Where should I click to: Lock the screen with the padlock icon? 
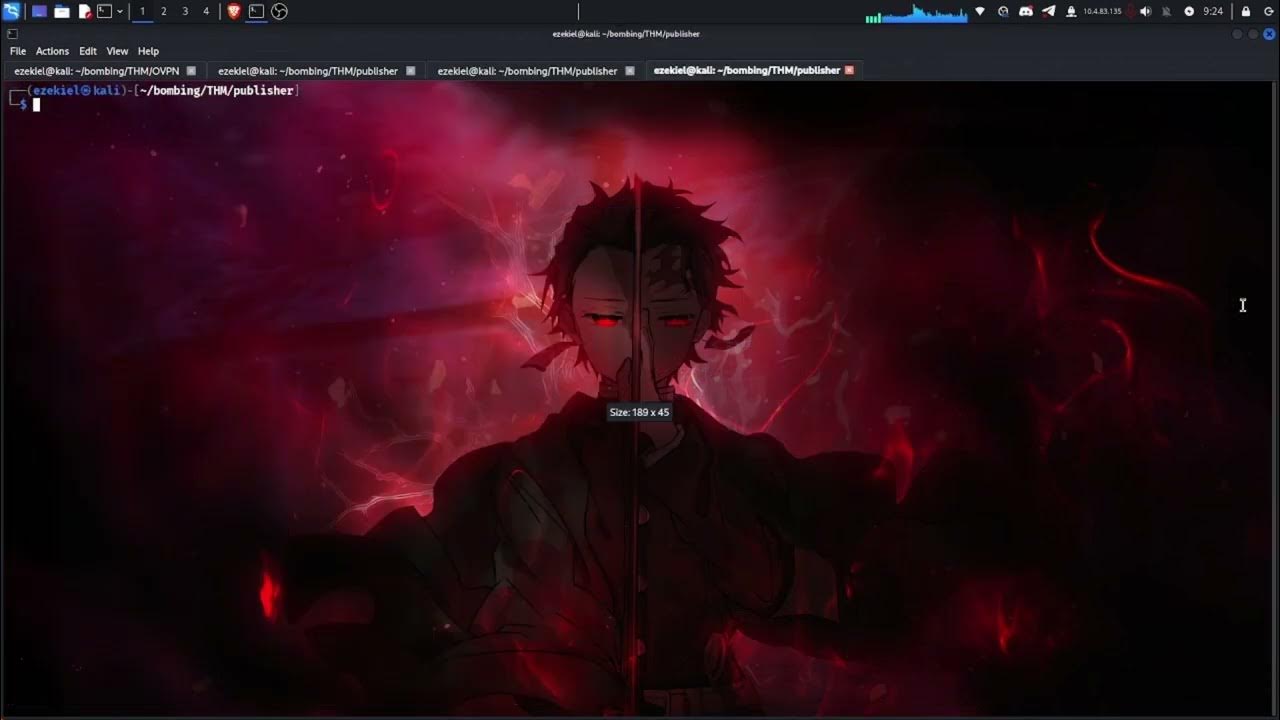coord(1246,11)
